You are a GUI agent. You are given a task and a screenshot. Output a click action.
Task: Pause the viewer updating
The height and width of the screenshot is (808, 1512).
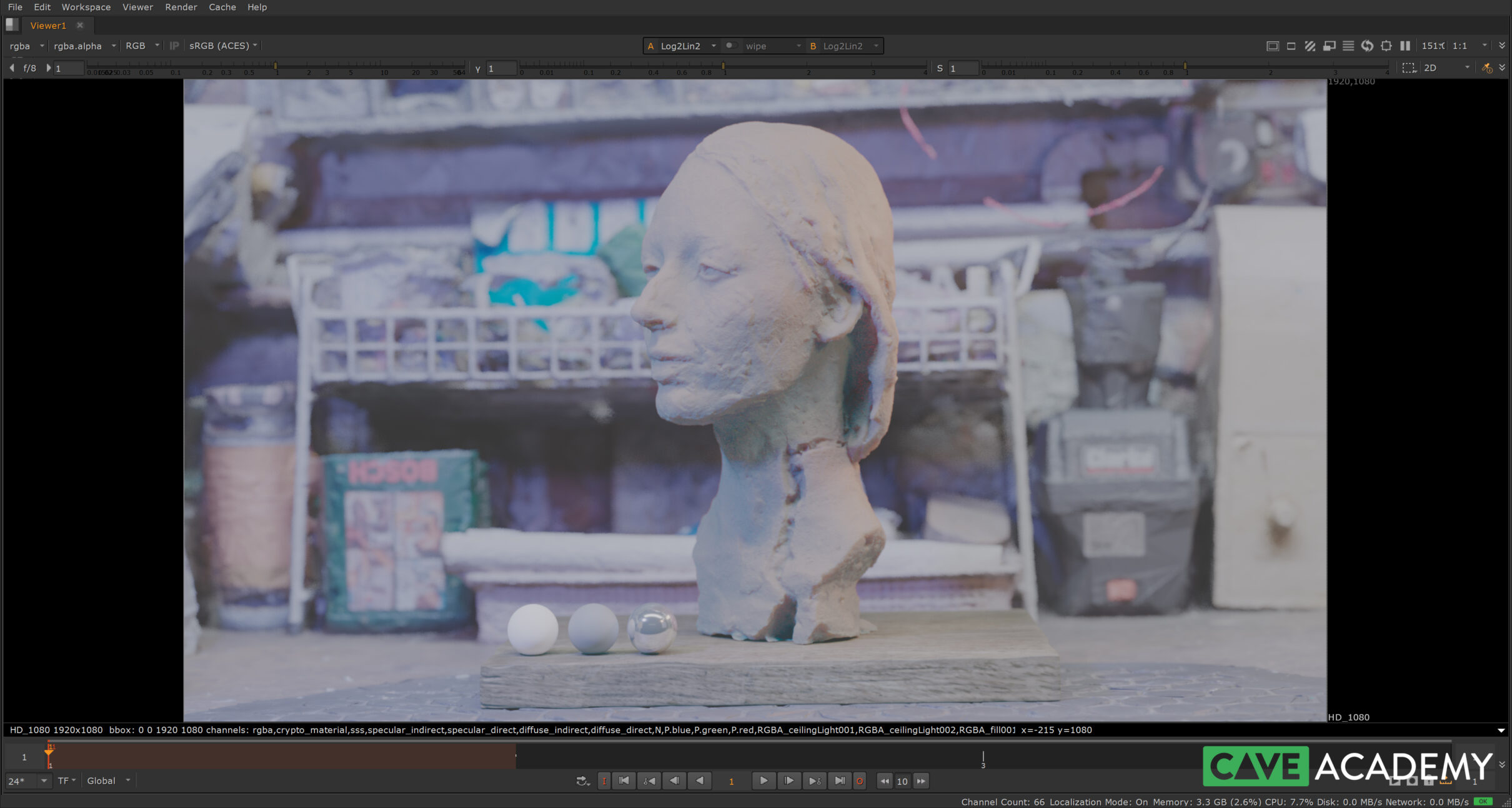point(1405,46)
